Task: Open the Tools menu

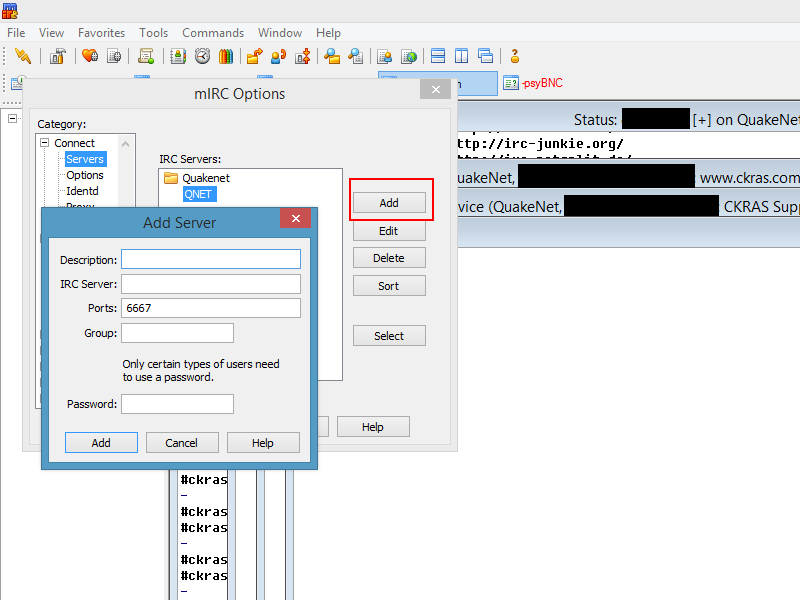Action: pos(154,33)
